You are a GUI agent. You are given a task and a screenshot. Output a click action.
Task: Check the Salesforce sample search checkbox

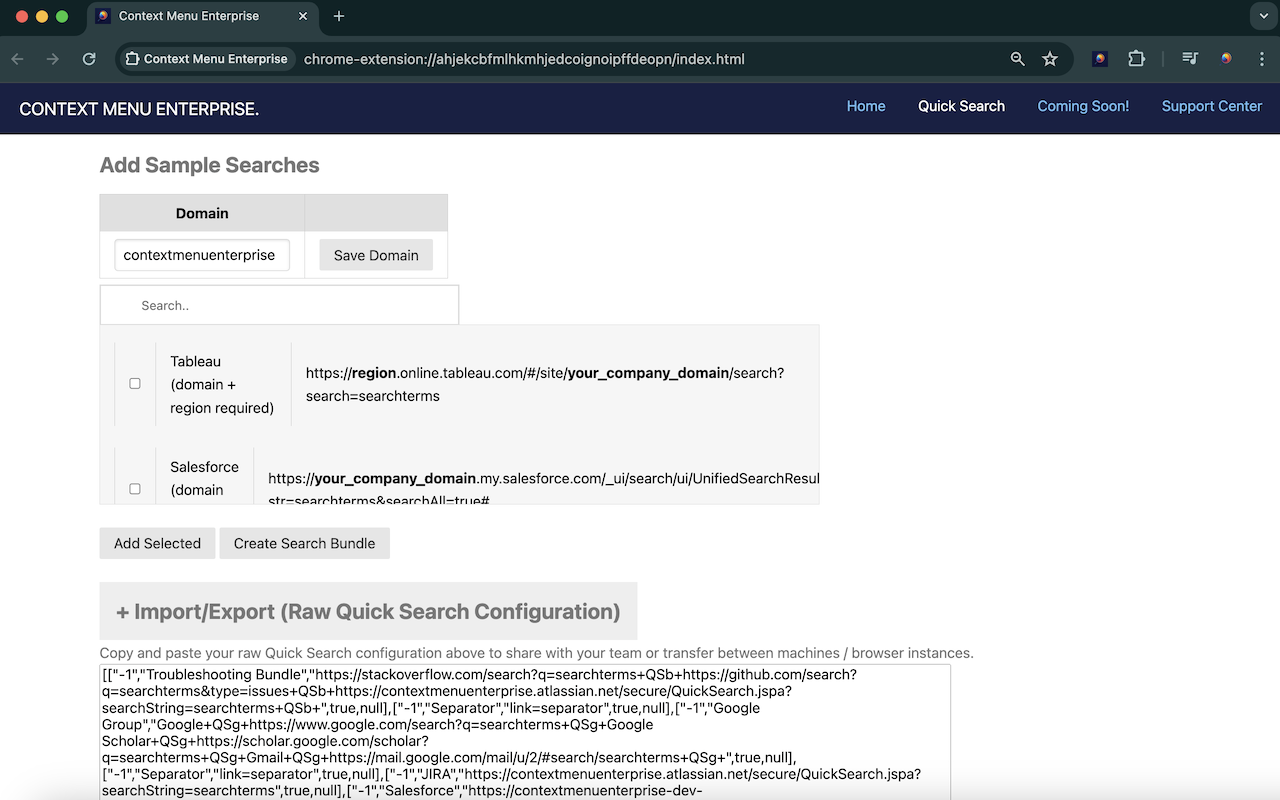click(134, 488)
